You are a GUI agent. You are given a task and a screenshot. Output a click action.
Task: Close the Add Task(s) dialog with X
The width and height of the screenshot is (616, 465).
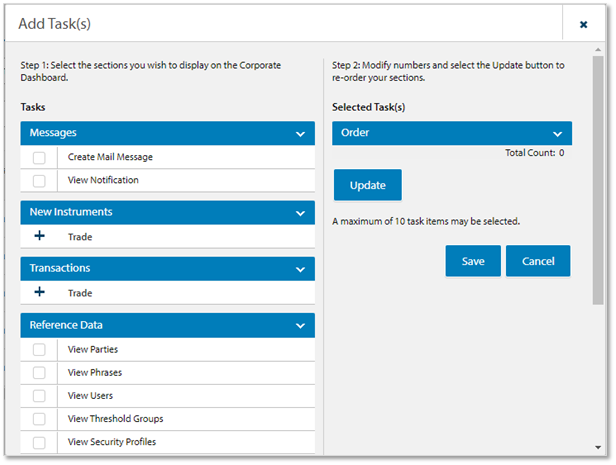click(x=583, y=24)
